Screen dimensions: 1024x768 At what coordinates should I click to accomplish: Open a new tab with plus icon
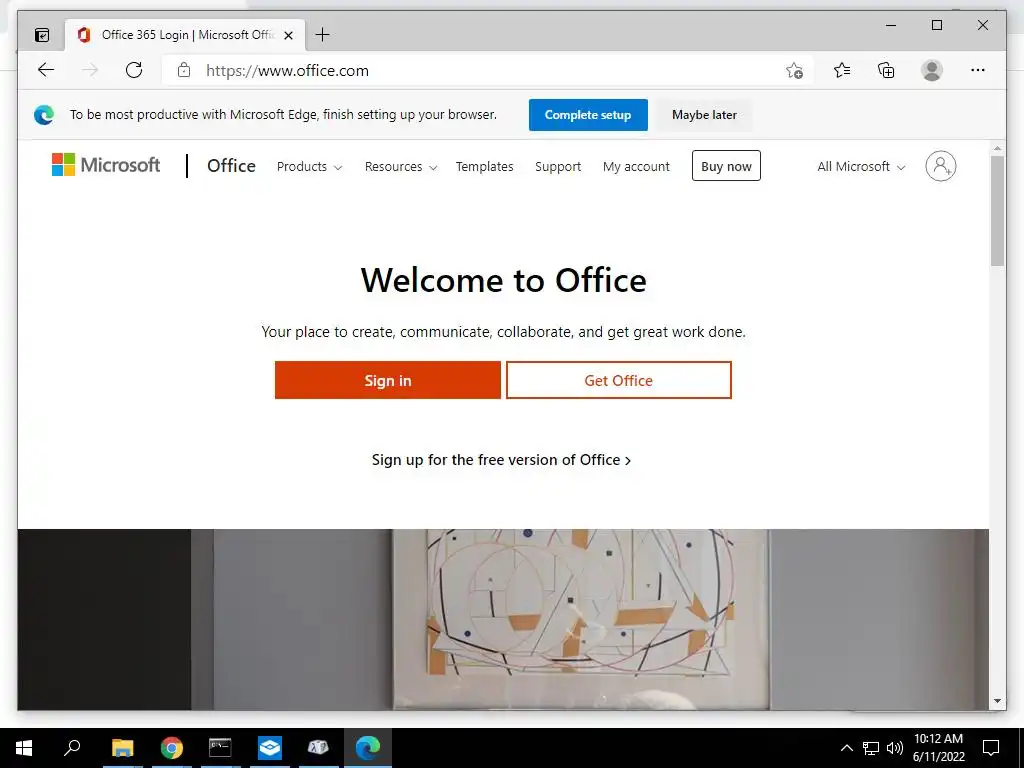point(323,35)
